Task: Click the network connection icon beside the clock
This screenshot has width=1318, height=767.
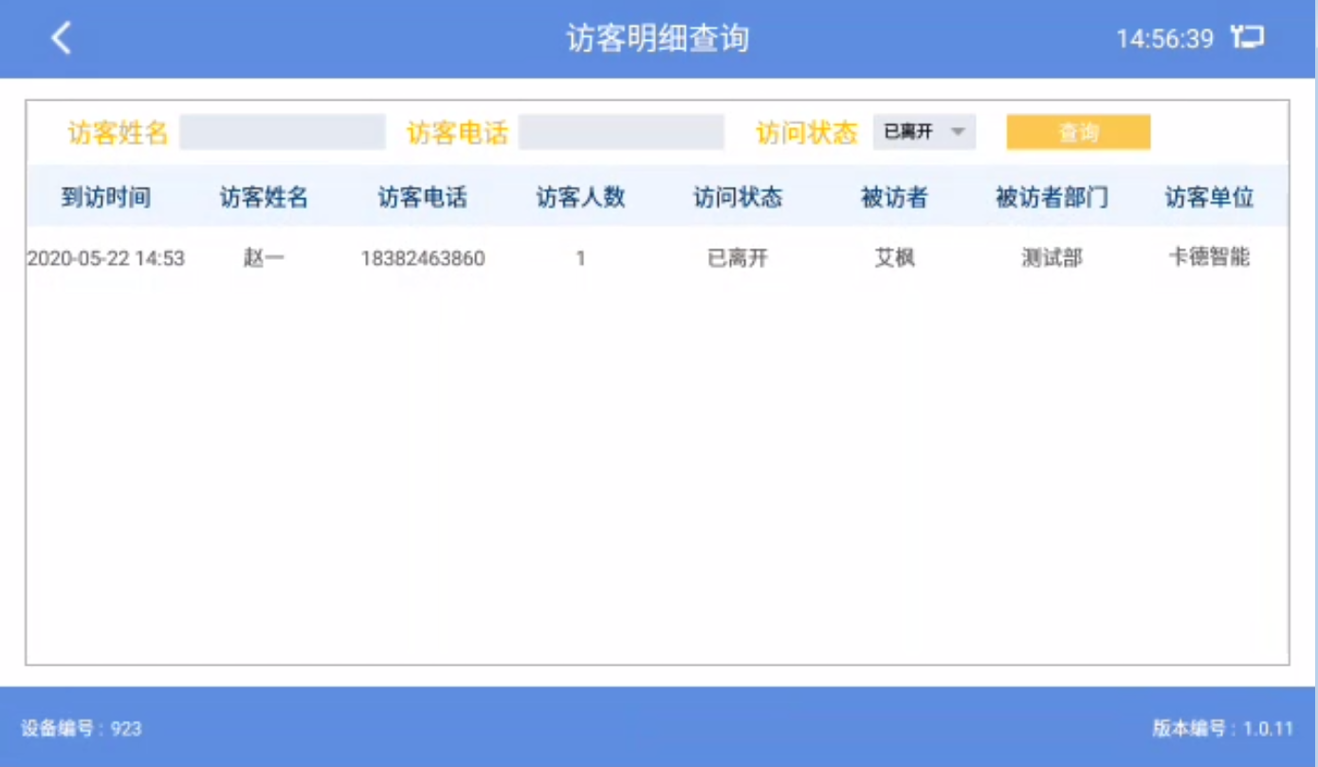Action: point(1247,38)
